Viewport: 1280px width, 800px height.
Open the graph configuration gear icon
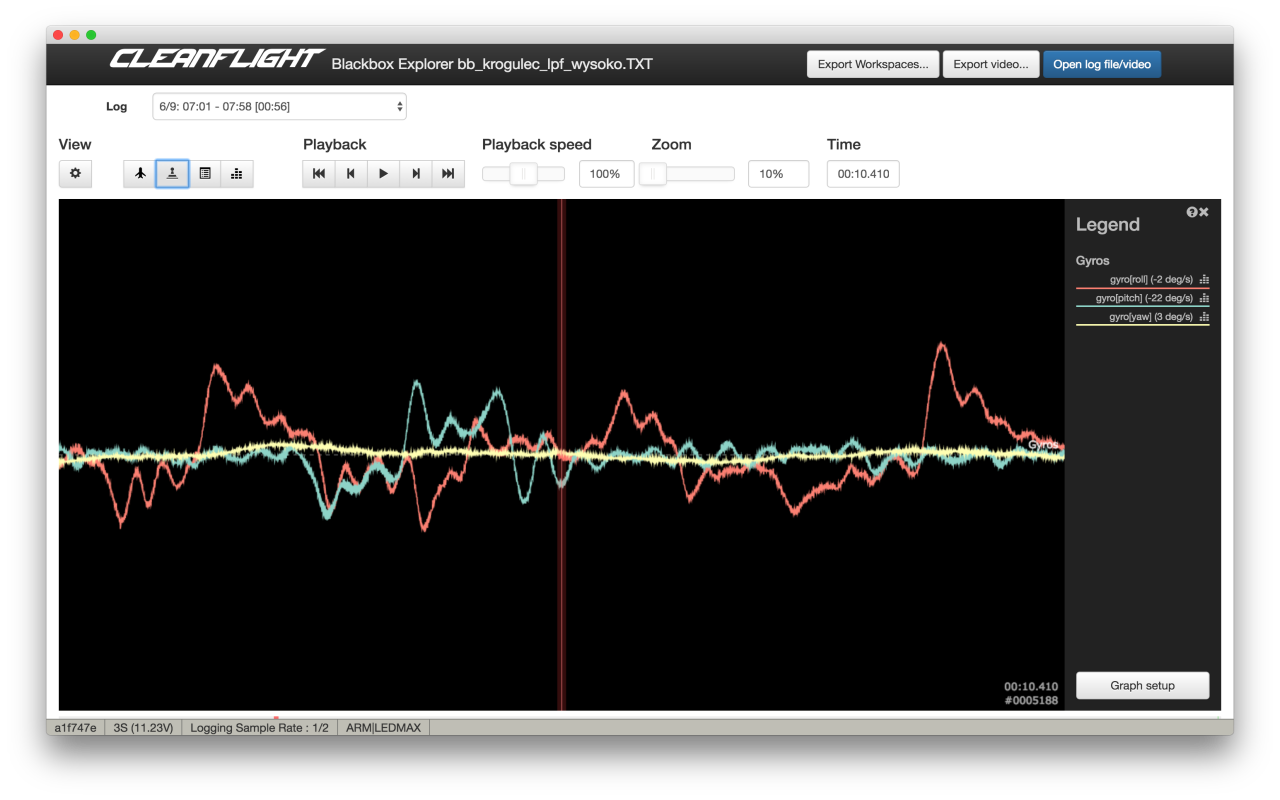75,173
